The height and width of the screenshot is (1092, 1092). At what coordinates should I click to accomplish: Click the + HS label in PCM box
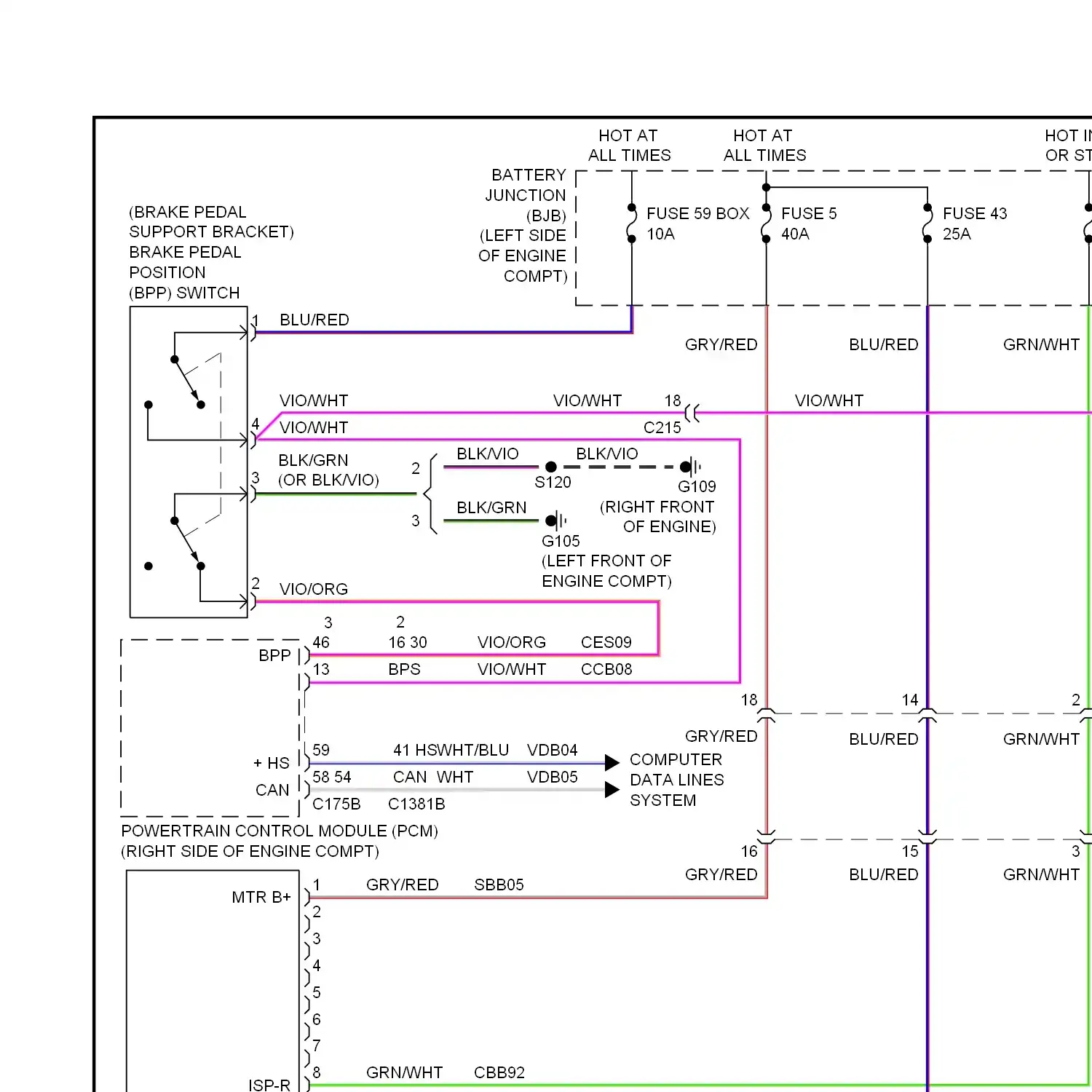point(272,763)
